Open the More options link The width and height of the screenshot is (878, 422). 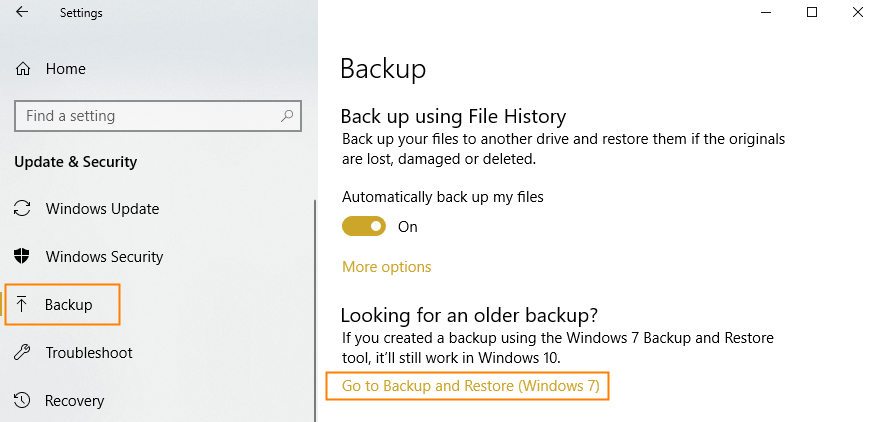coord(386,266)
